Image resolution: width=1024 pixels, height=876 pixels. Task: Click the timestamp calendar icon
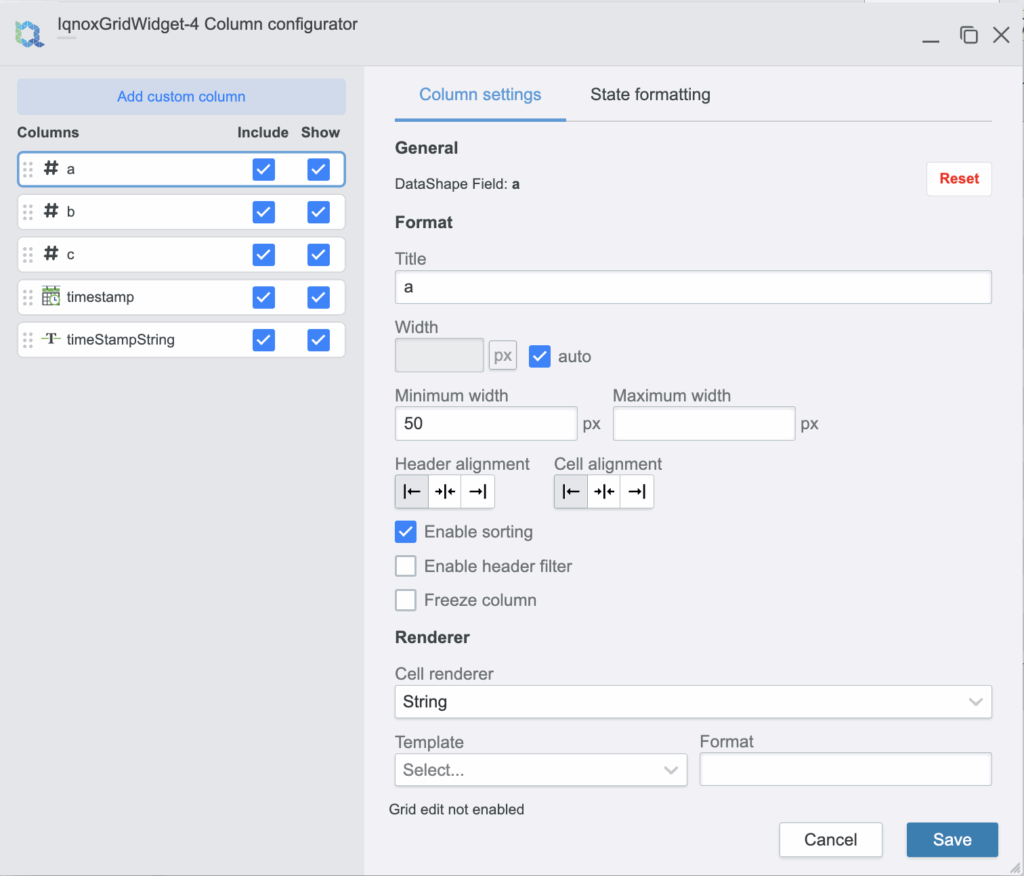pyautogui.click(x=51, y=297)
